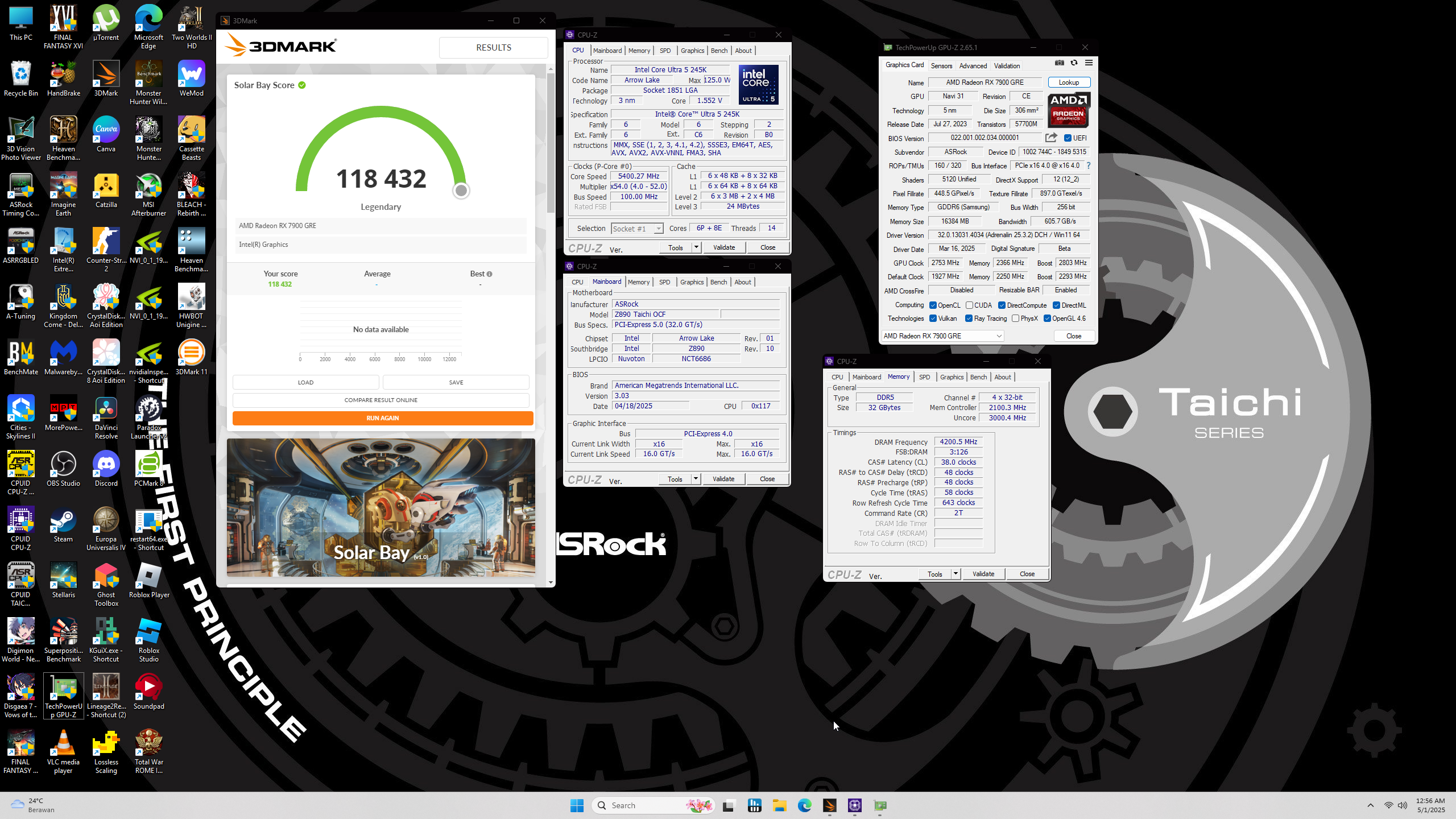
Task: Open the Graphics tab in CPU-Z Memory window
Action: 952,377
